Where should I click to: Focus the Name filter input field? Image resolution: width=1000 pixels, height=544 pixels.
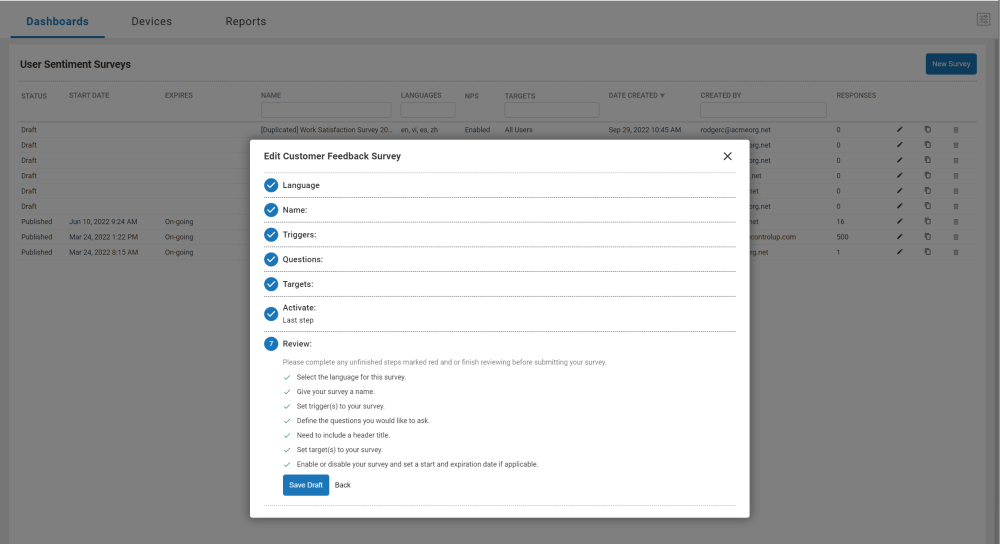point(326,110)
